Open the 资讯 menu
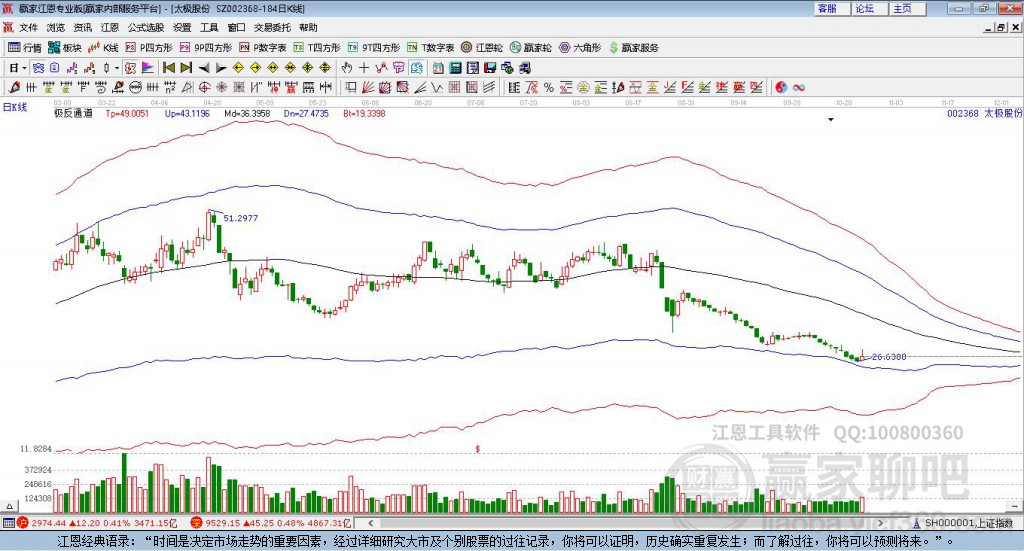Screen dimensions: 1024x551 pyautogui.click(x=83, y=27)
